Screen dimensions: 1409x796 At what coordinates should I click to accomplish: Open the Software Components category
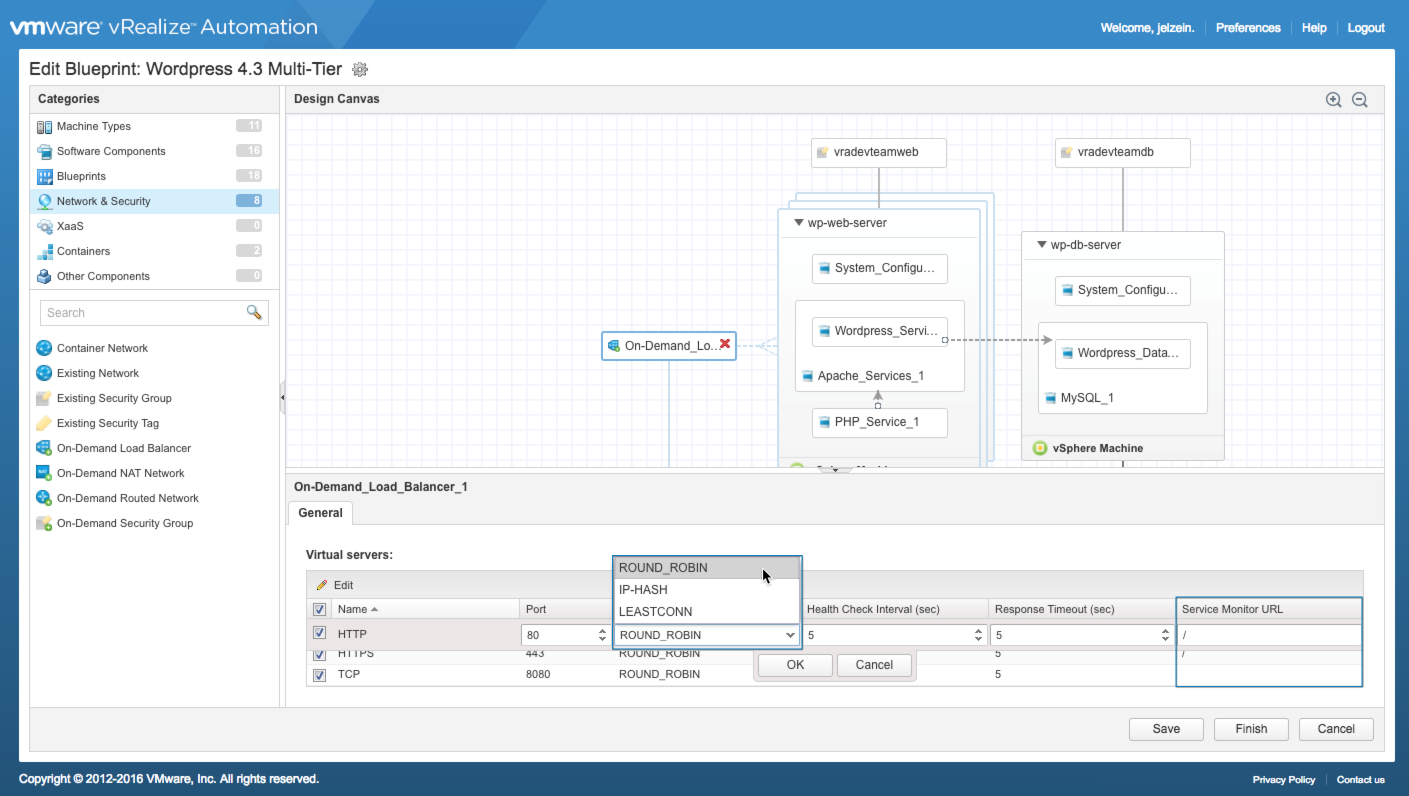pyautogui.click(x=154, y=151)
